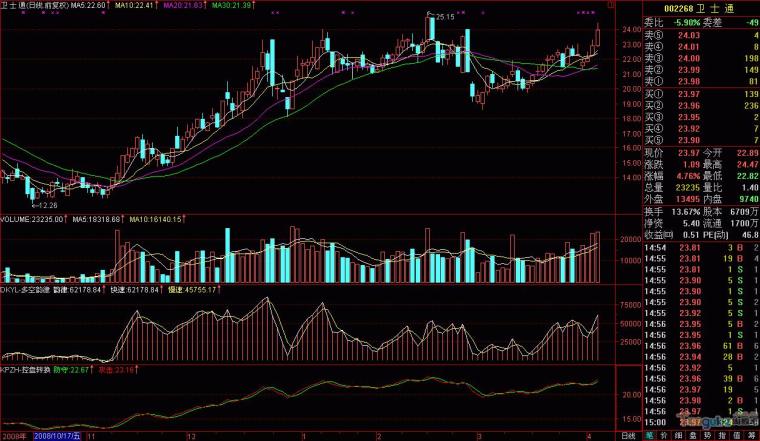Select the 笔 tab at bottom right
This screenshot has width=760, height=441.
click(649, 436)
